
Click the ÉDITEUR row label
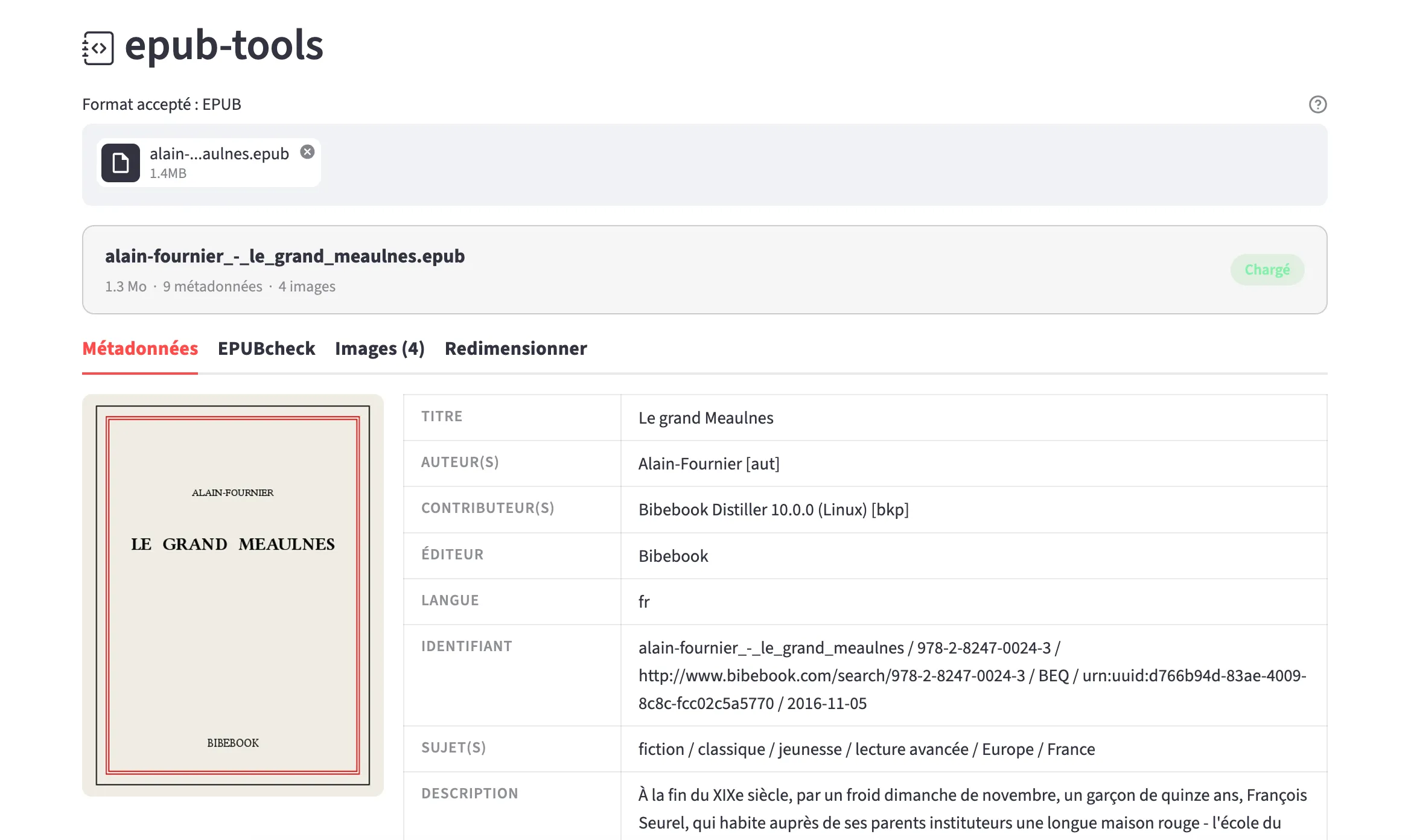pyautogui.click(x=452, y=554)
